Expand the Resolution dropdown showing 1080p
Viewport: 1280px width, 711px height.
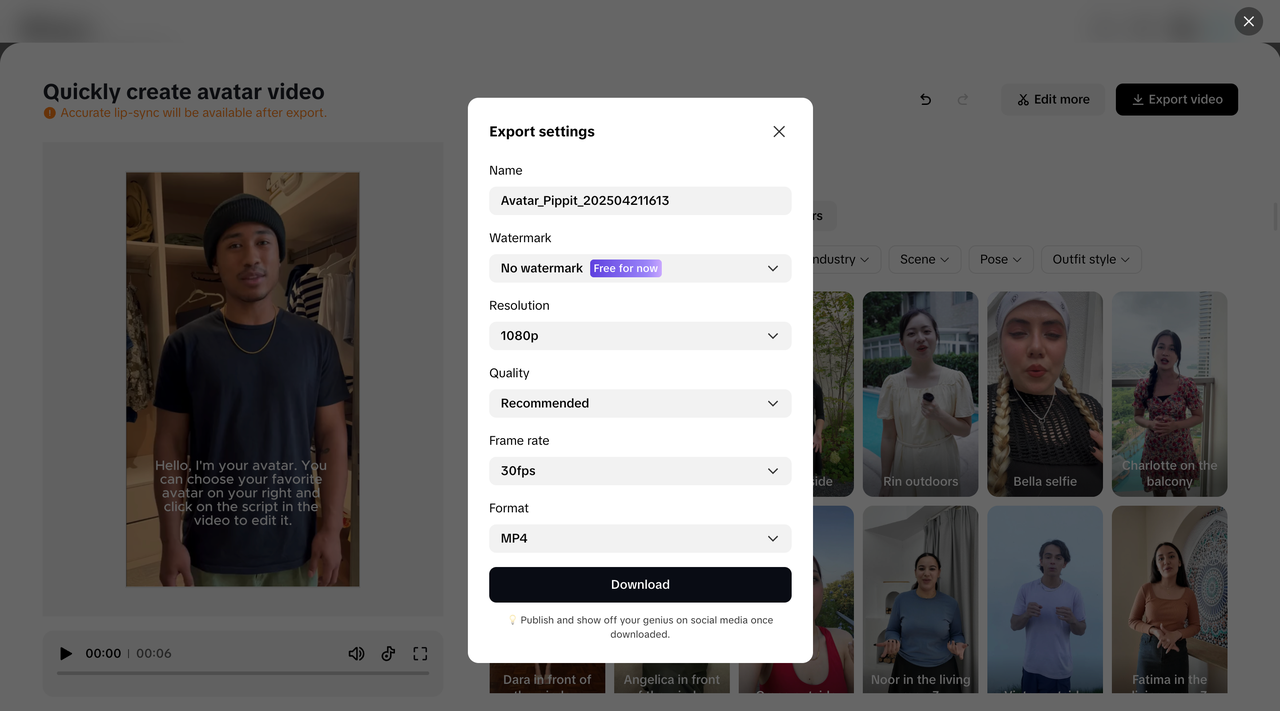[x=772, y=335]
